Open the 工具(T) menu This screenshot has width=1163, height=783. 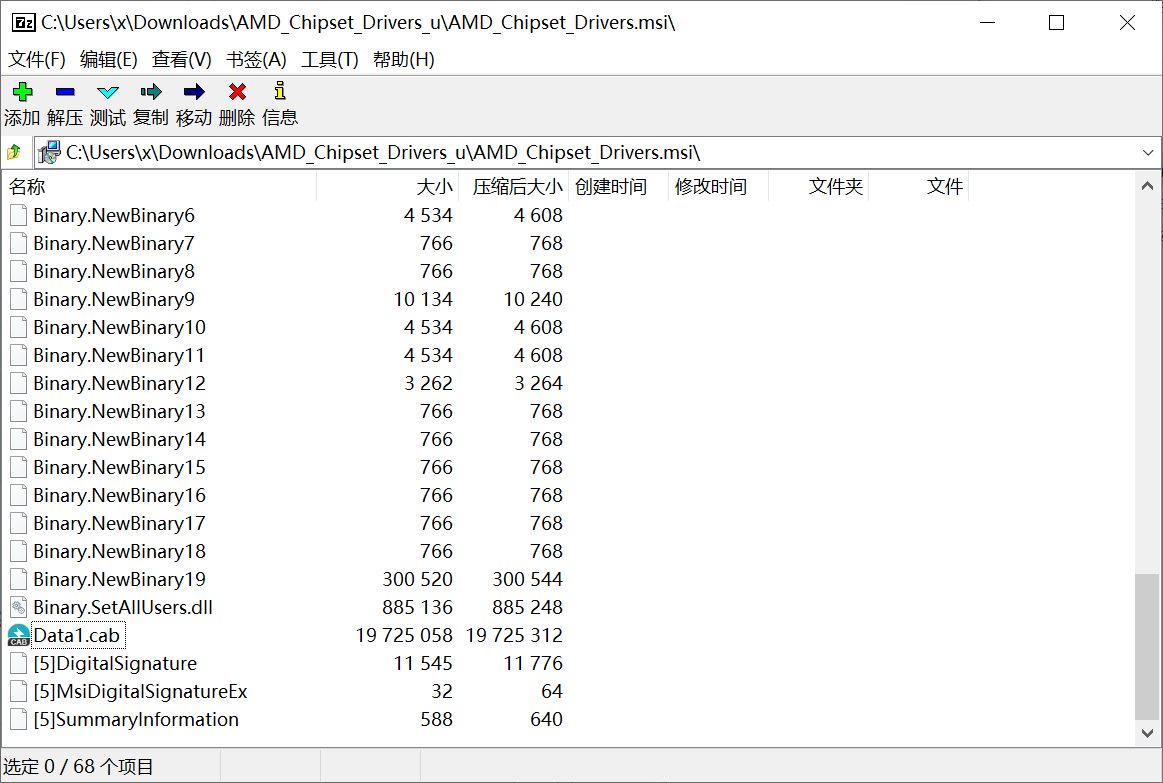point(329,59)
